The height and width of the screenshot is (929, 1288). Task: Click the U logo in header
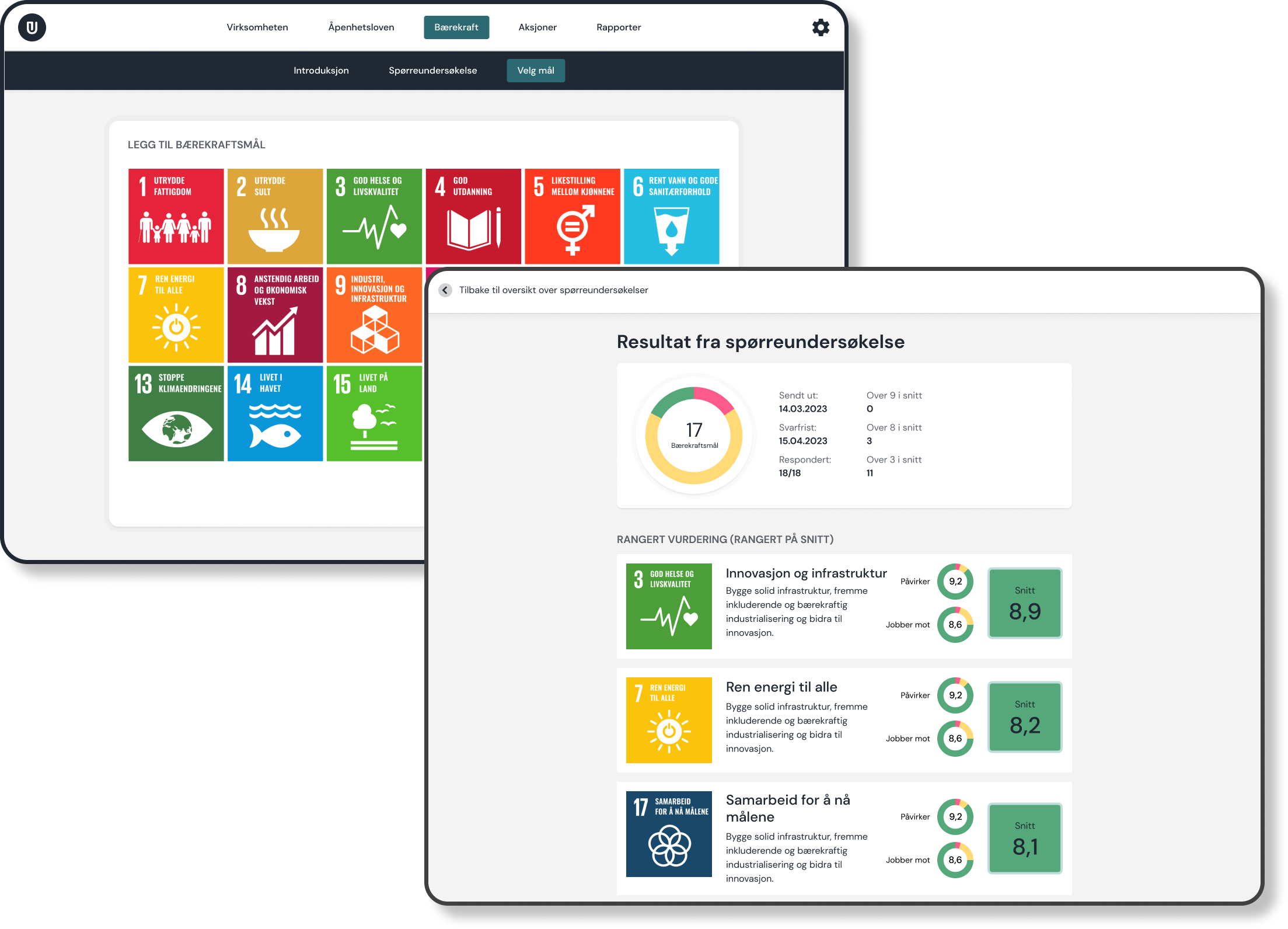pos(32,27)
